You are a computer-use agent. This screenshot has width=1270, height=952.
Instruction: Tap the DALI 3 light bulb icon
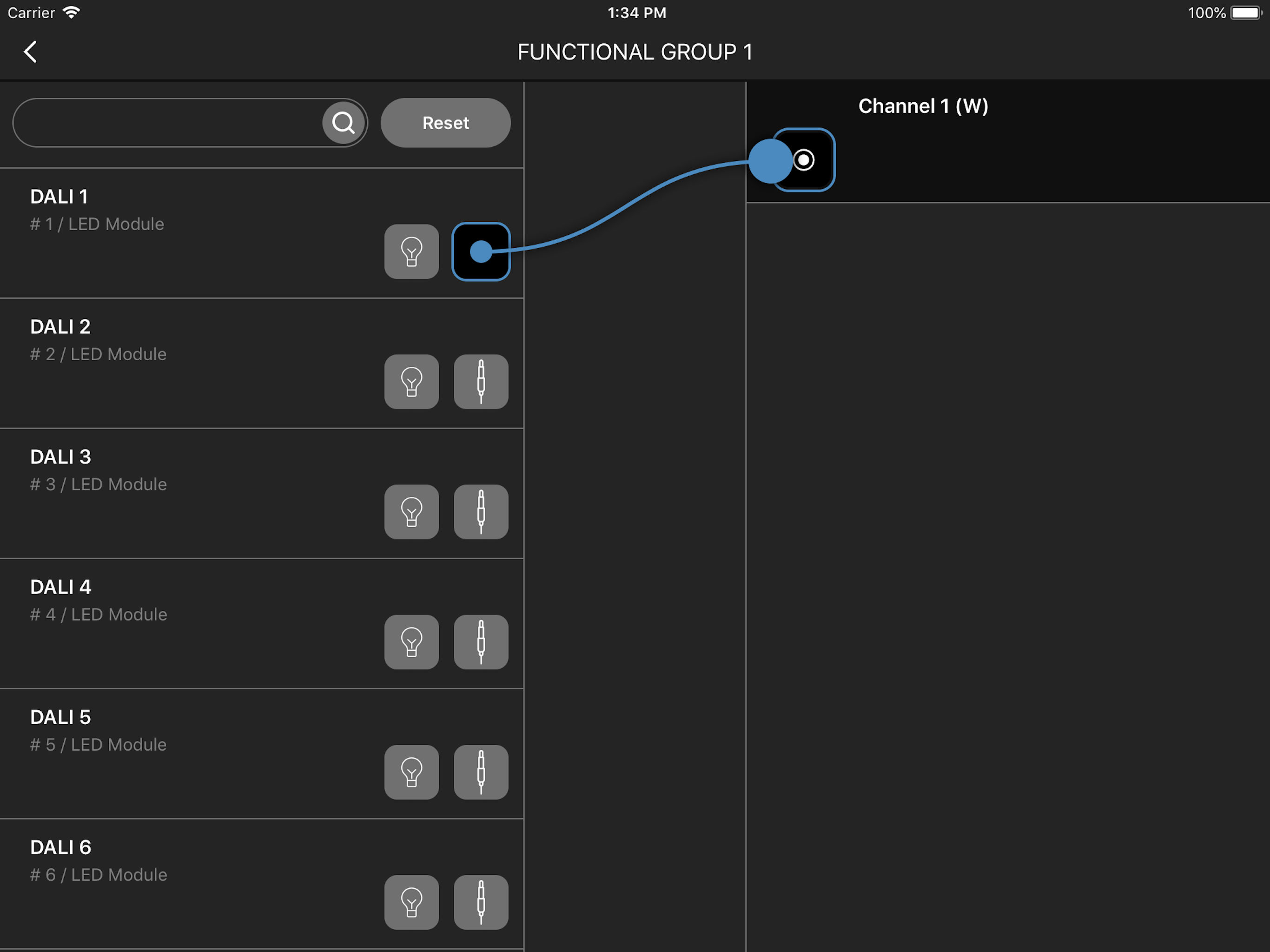(x=412, y=512)
